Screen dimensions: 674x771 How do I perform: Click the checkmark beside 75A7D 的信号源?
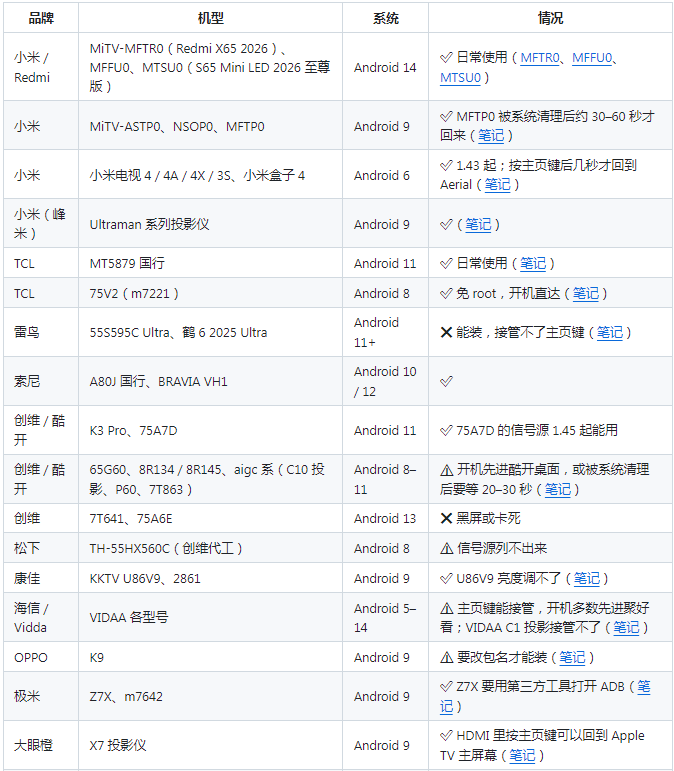446,430
